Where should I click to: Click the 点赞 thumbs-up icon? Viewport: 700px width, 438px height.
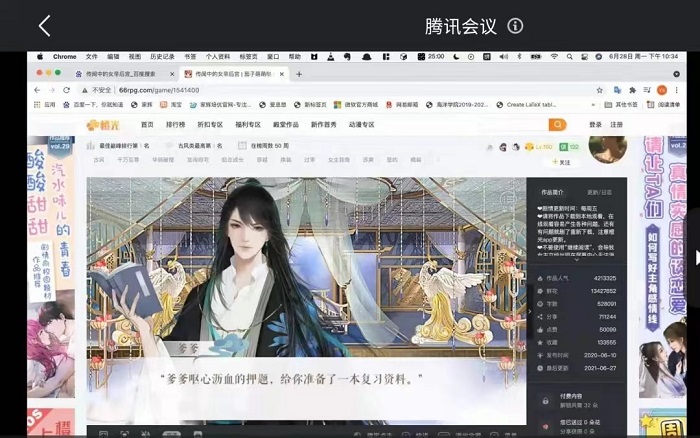coord(540,330)
